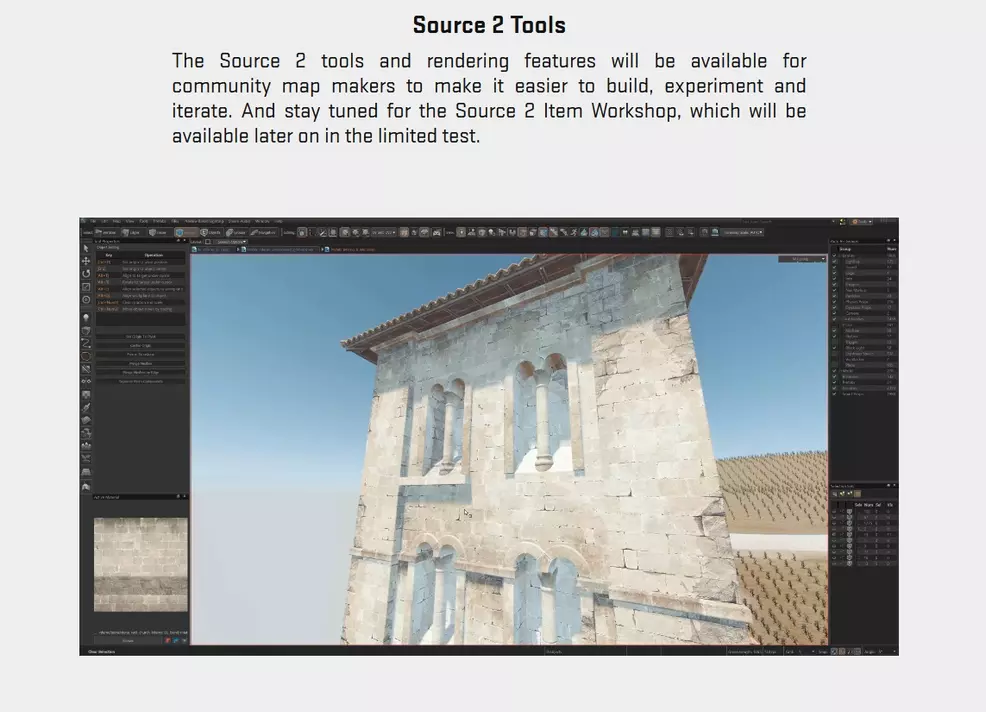Select the arrow Selection tool in left toolbar
Screen dimensions: 986x712
[86, 248]
